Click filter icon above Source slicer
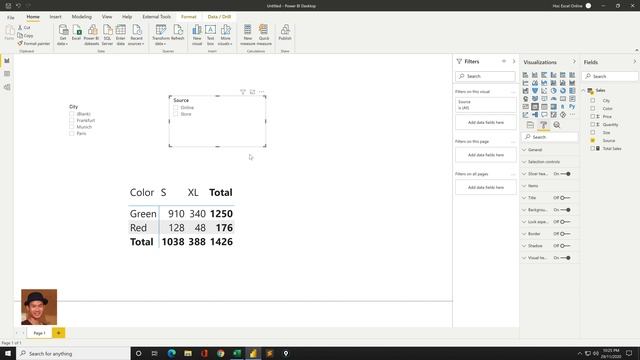 tap(243, 92)
